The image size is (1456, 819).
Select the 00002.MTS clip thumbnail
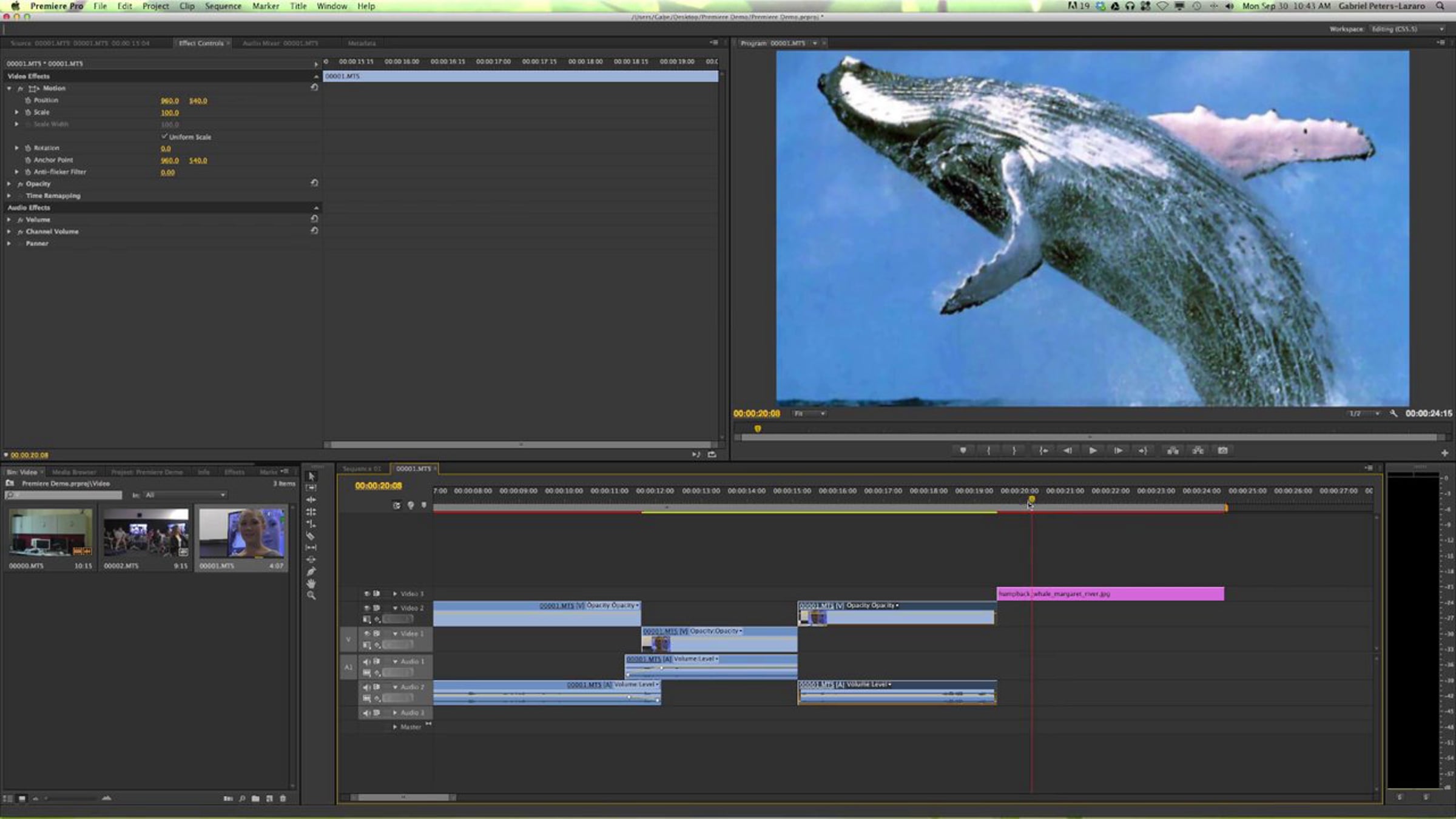[146, 533]
